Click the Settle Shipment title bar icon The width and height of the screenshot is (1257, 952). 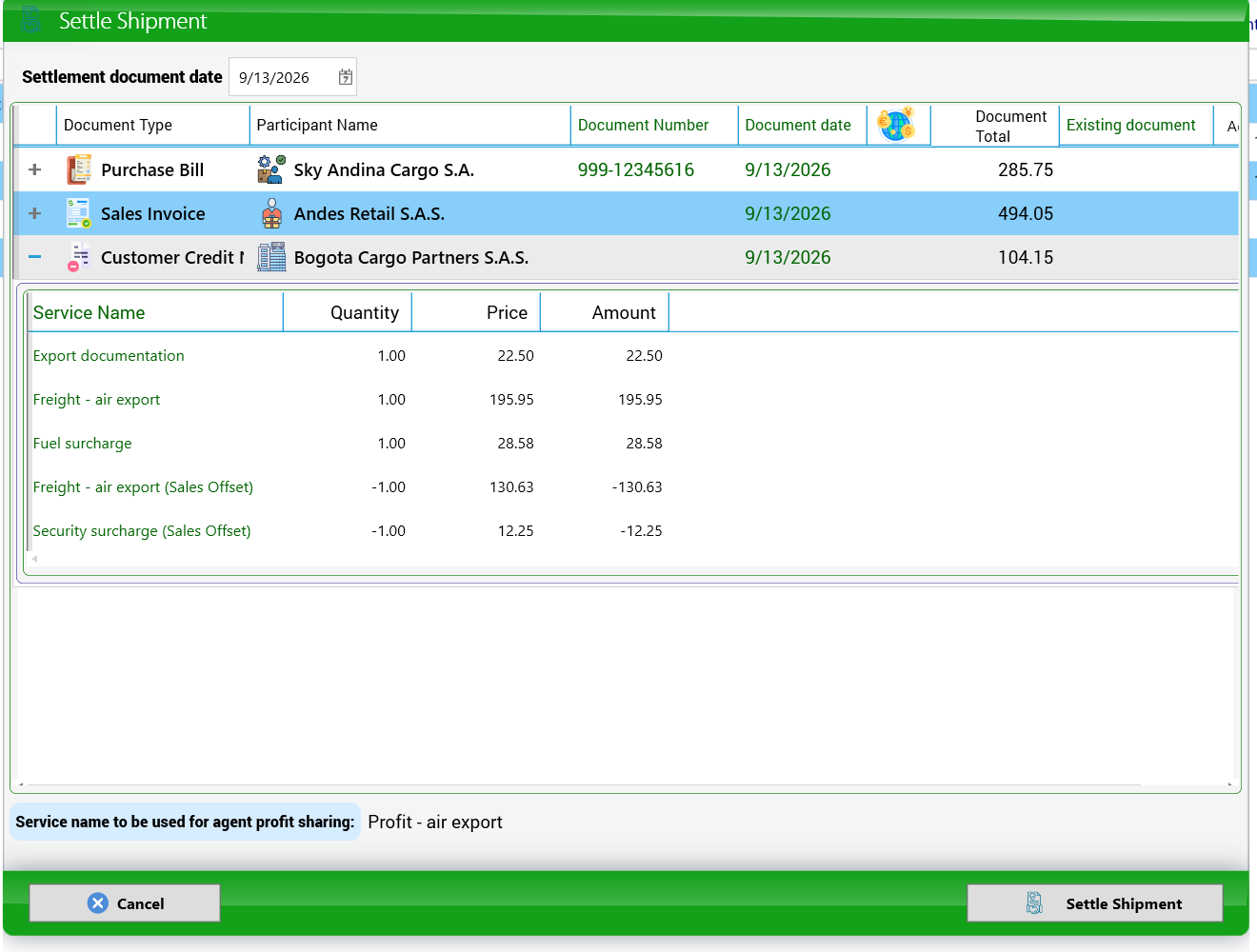click(x=30, y=20)
